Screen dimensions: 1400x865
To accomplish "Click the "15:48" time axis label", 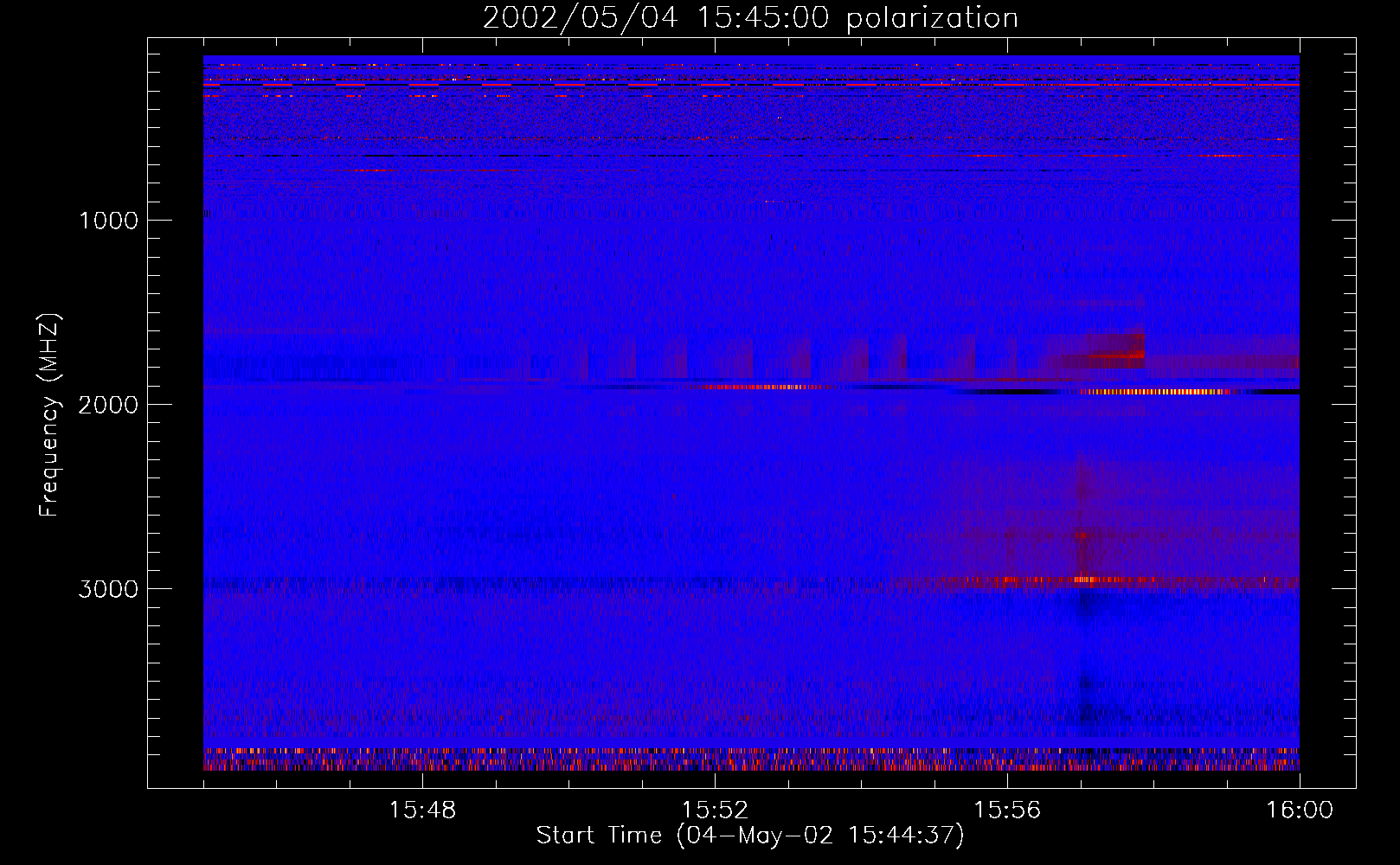I will [422, 811].
